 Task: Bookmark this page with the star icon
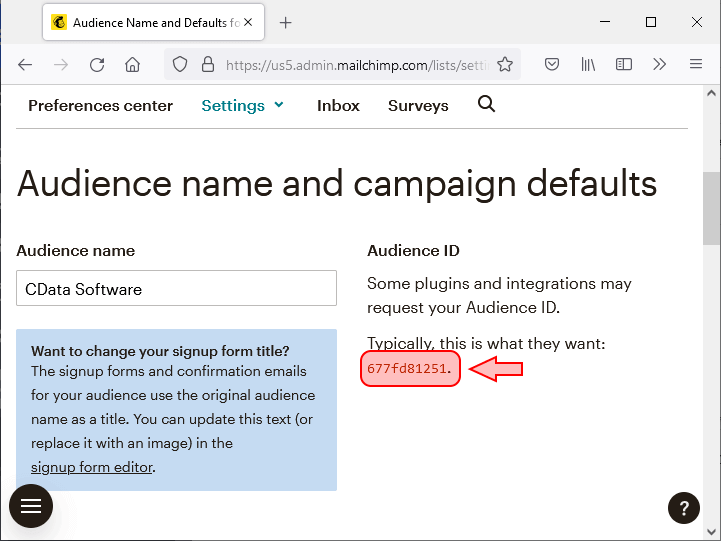tap(505, 64)
